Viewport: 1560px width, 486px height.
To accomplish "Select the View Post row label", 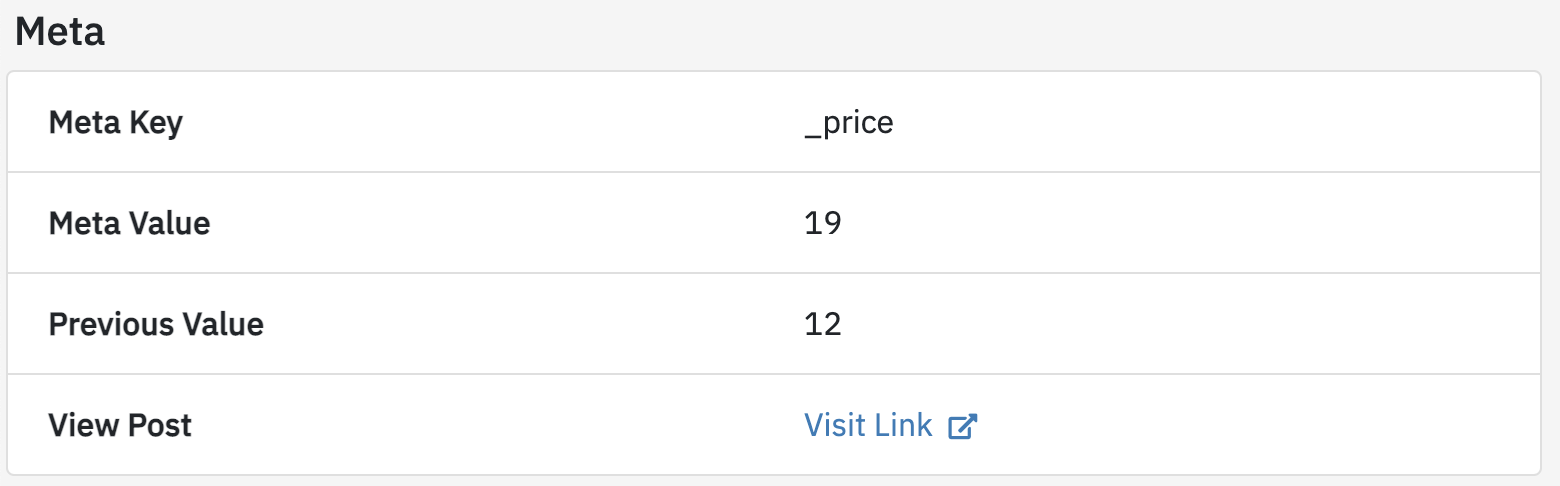I will 120,425.
